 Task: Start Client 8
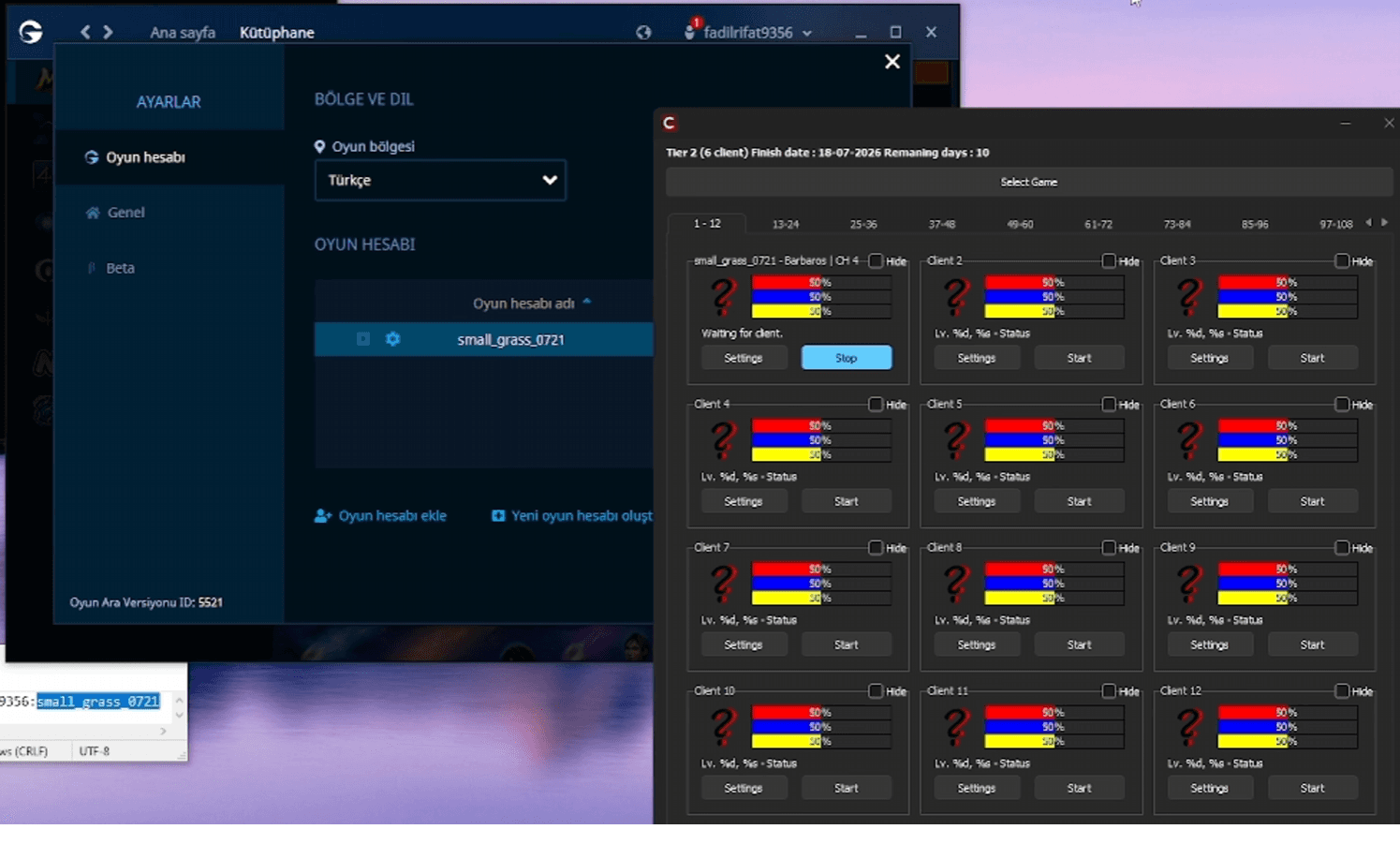point(1079,644)
